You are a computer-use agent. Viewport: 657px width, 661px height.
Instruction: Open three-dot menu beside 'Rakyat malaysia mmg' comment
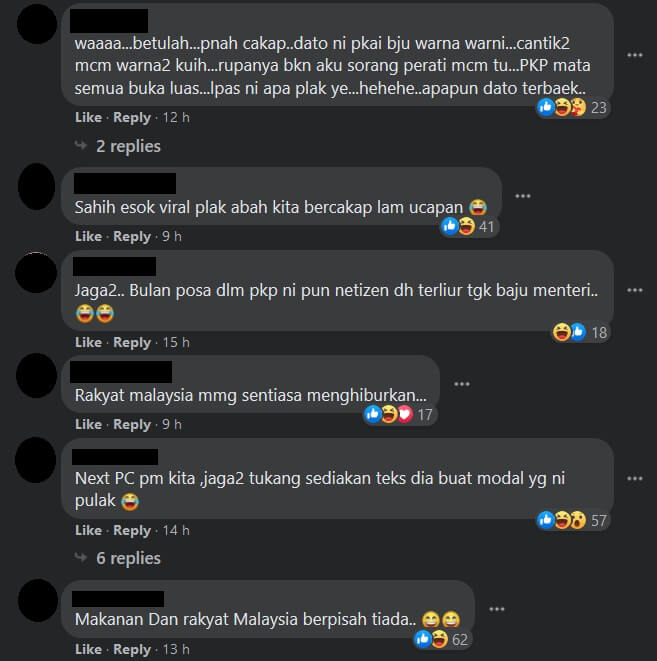click(461, 384)
